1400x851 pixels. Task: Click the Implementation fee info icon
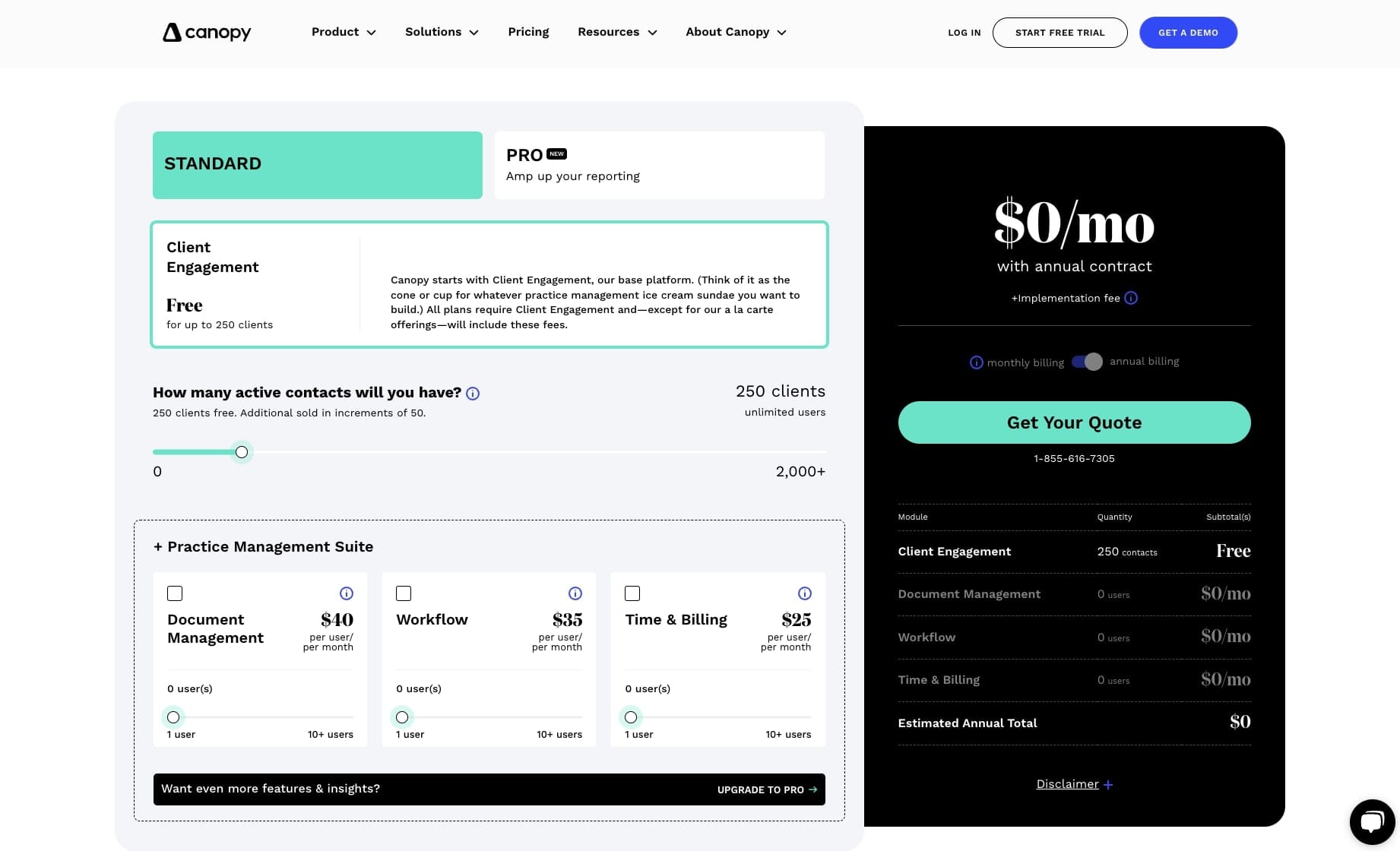(1131, 298)
